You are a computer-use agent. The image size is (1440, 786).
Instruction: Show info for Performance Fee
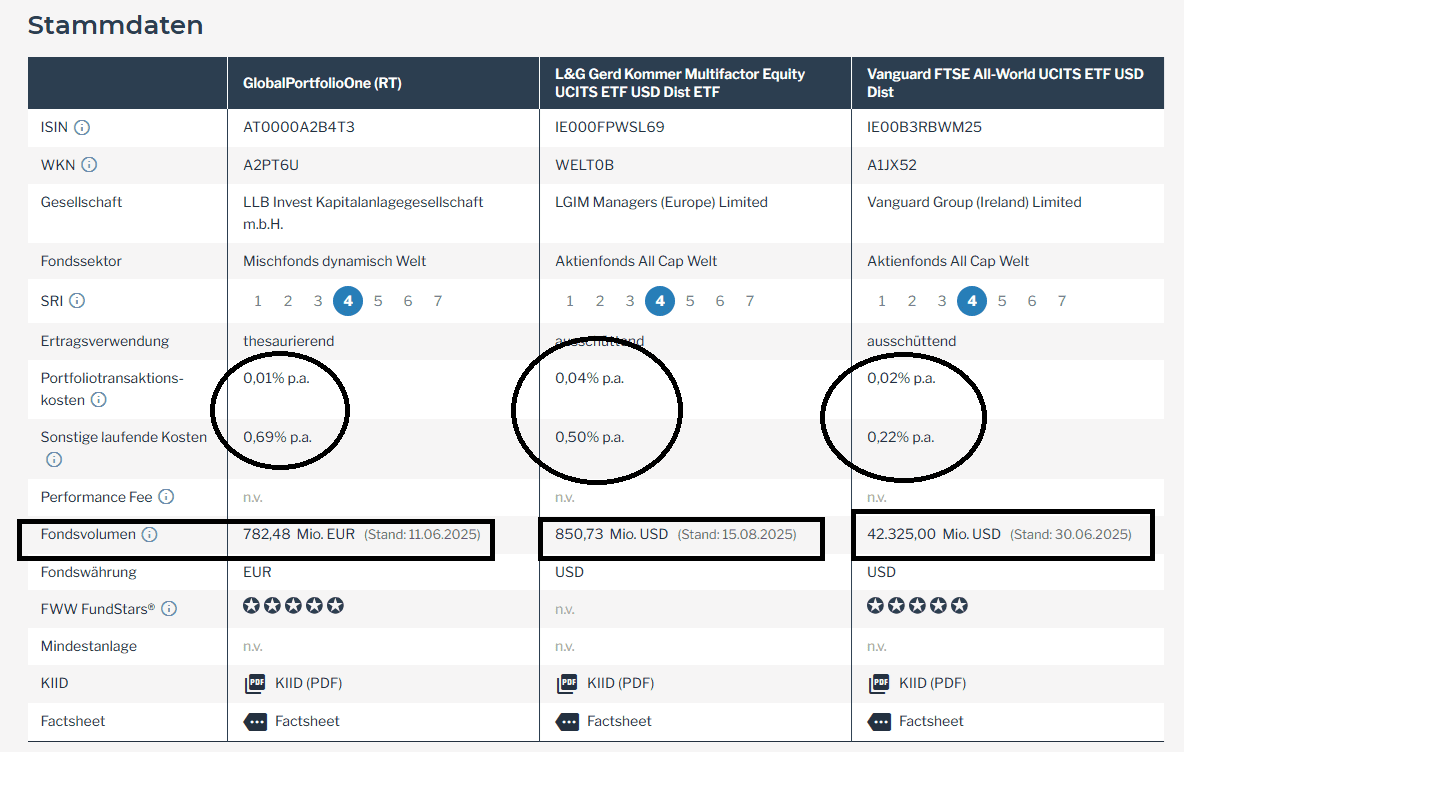pos(166,497)
